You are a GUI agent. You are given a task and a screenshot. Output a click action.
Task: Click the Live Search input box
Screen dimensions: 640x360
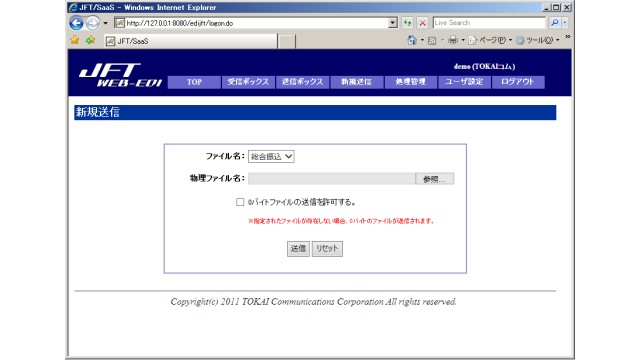point(489,23)
